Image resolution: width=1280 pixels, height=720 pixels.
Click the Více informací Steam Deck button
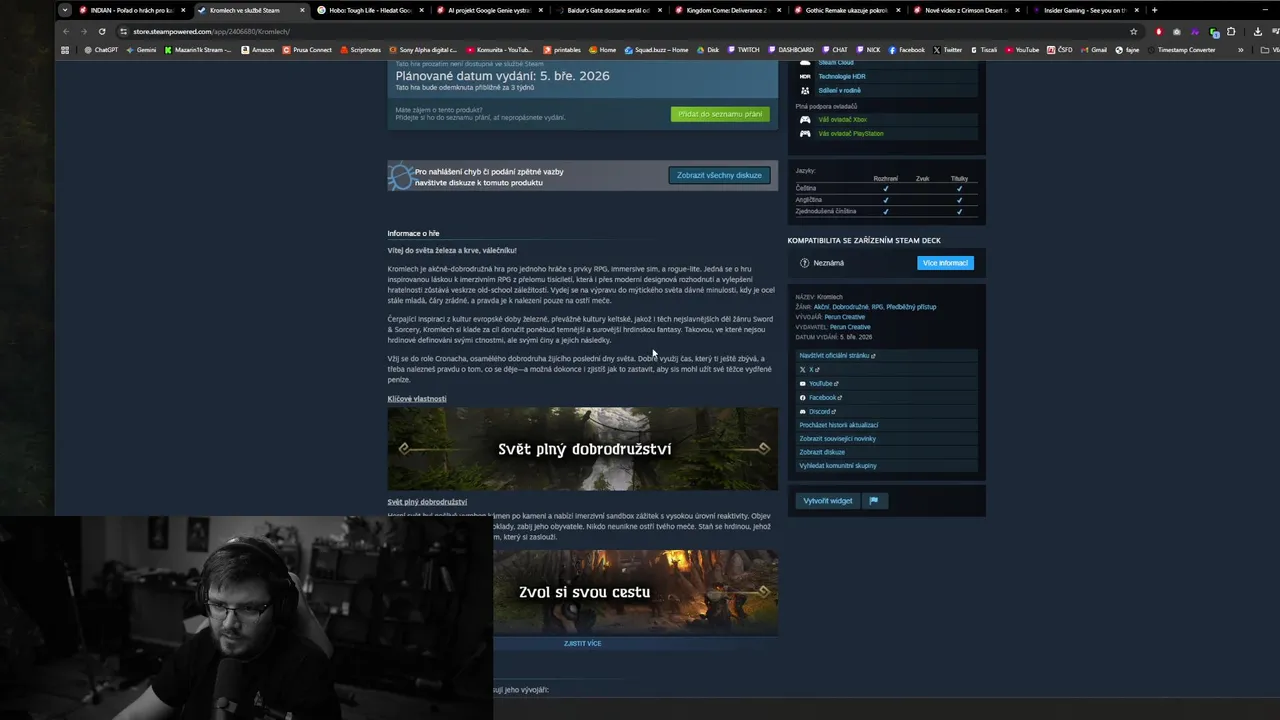coord(945,263)
